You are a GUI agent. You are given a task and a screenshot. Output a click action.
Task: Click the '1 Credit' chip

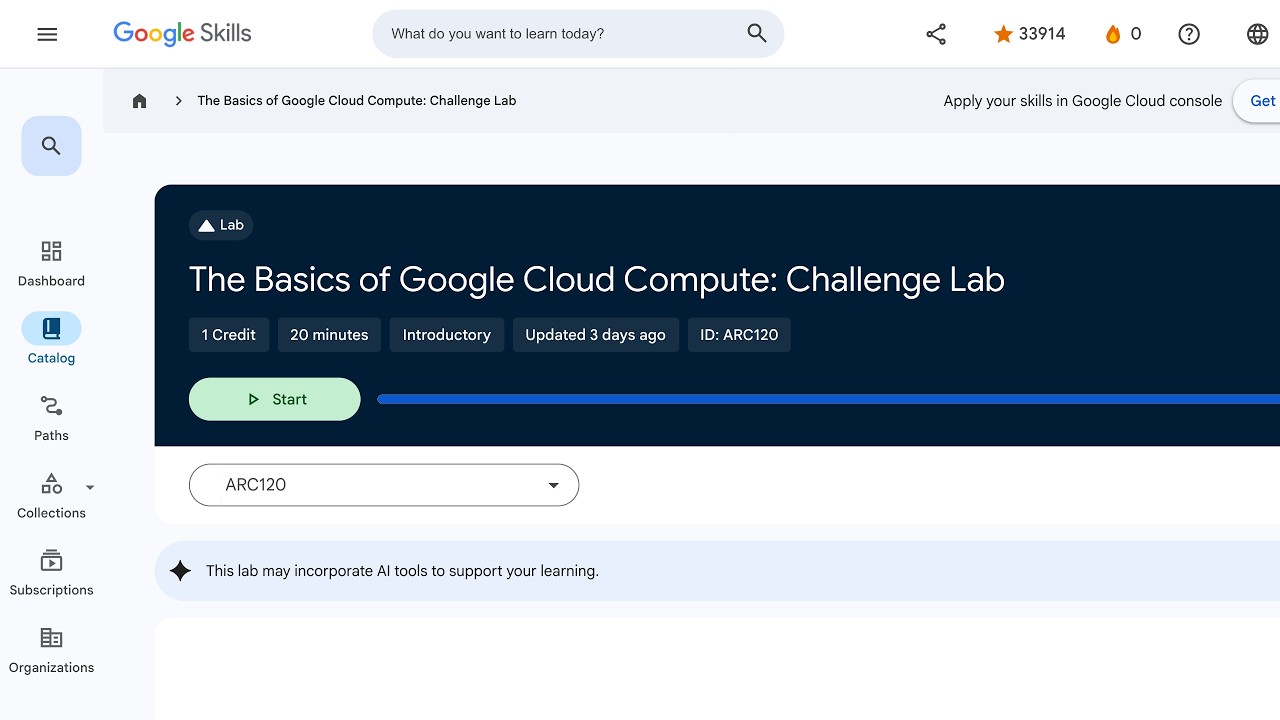click(x=228, y=335)
